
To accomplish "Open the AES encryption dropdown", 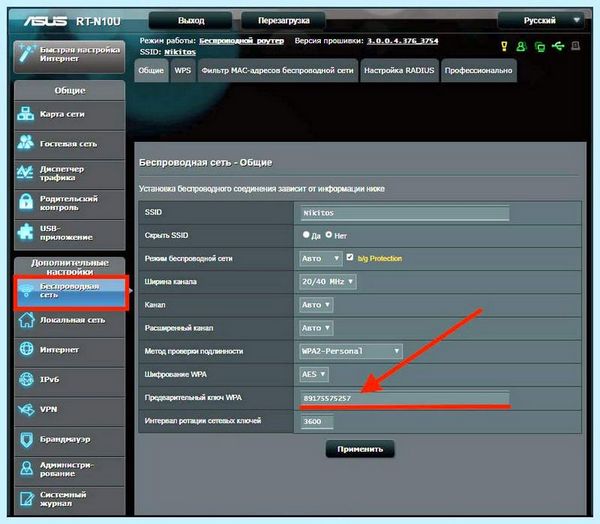I will tap(314, 374).
